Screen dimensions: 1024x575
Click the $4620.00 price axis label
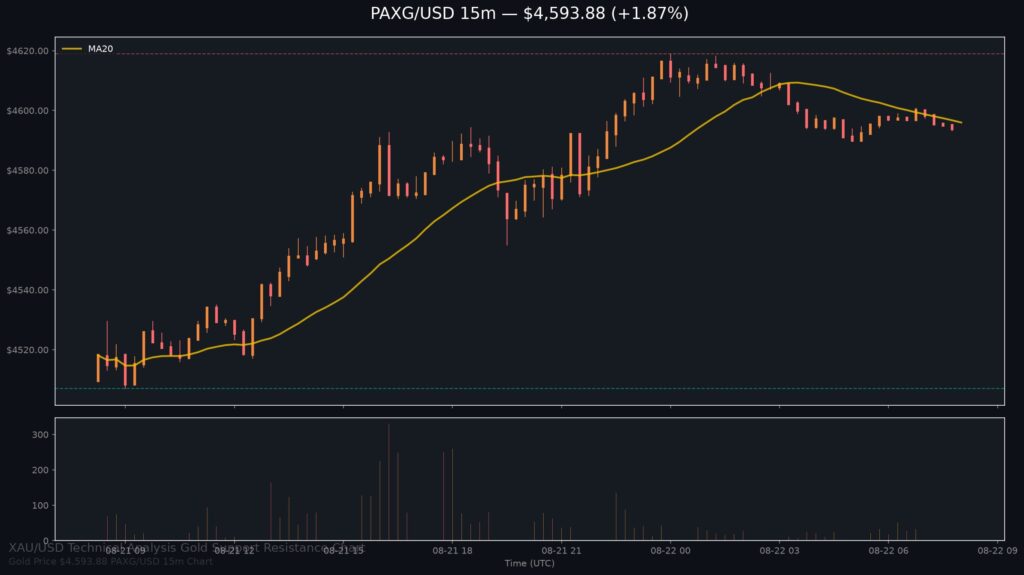(x=27, y=51)
